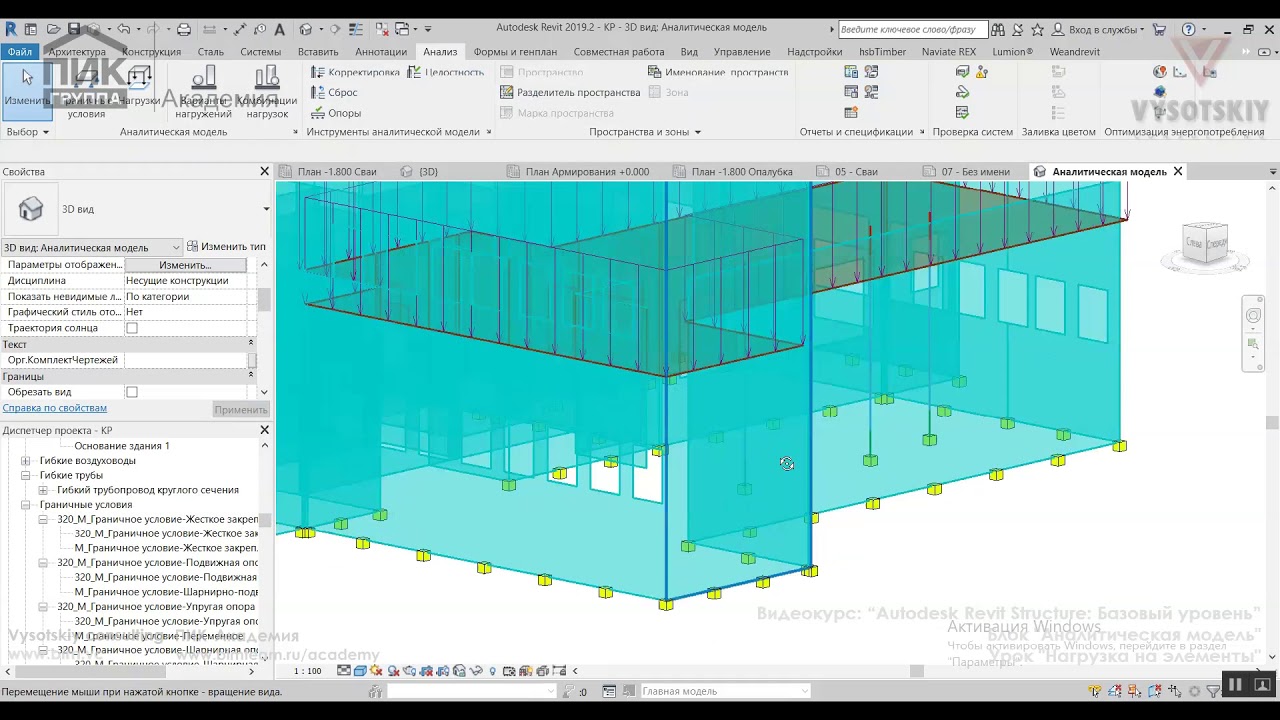
Task: Switch to the Аннотации ribbon tab
Action: point(381,51)
